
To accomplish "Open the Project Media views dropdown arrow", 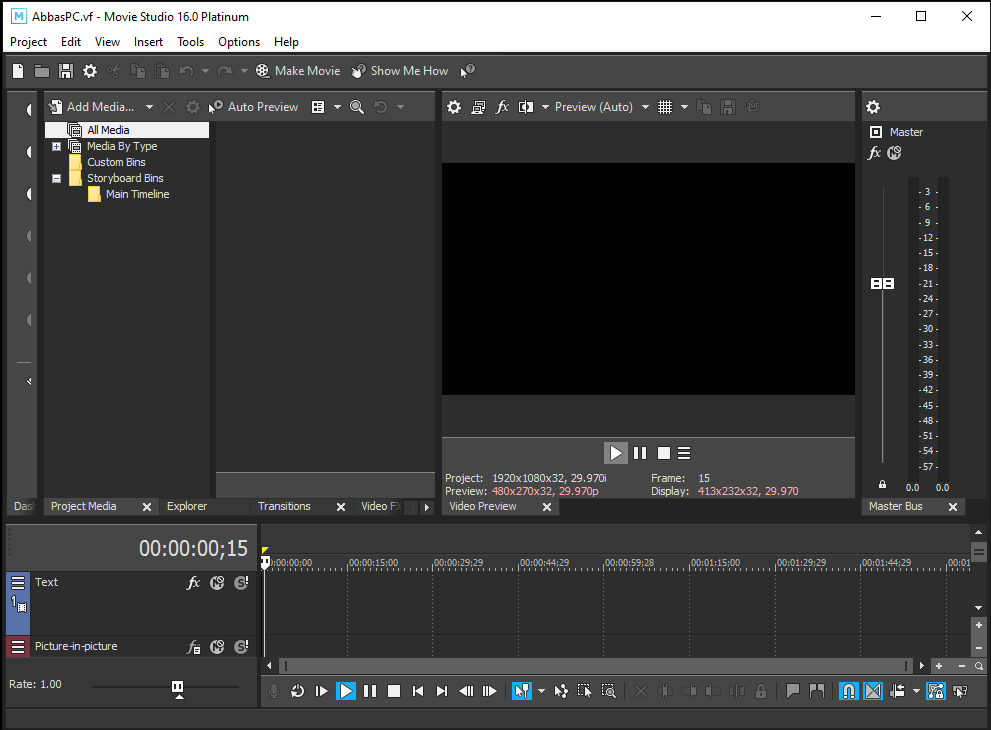I will pyautogui.click(x=337, y=107).
